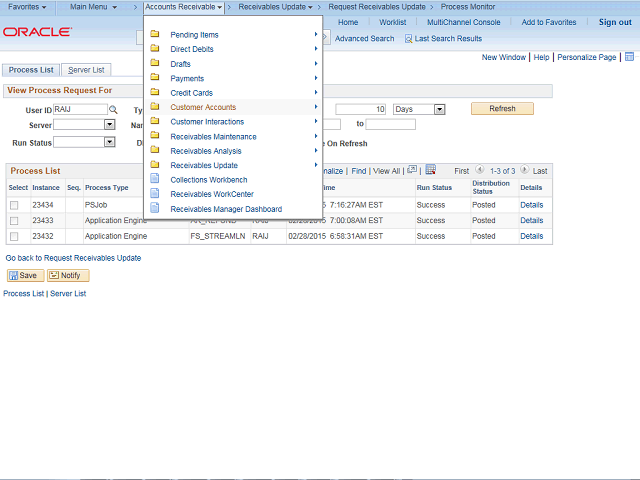Click the Receivables WorkCenter page icon
640x480 pixels.
[x=155, y=193]
